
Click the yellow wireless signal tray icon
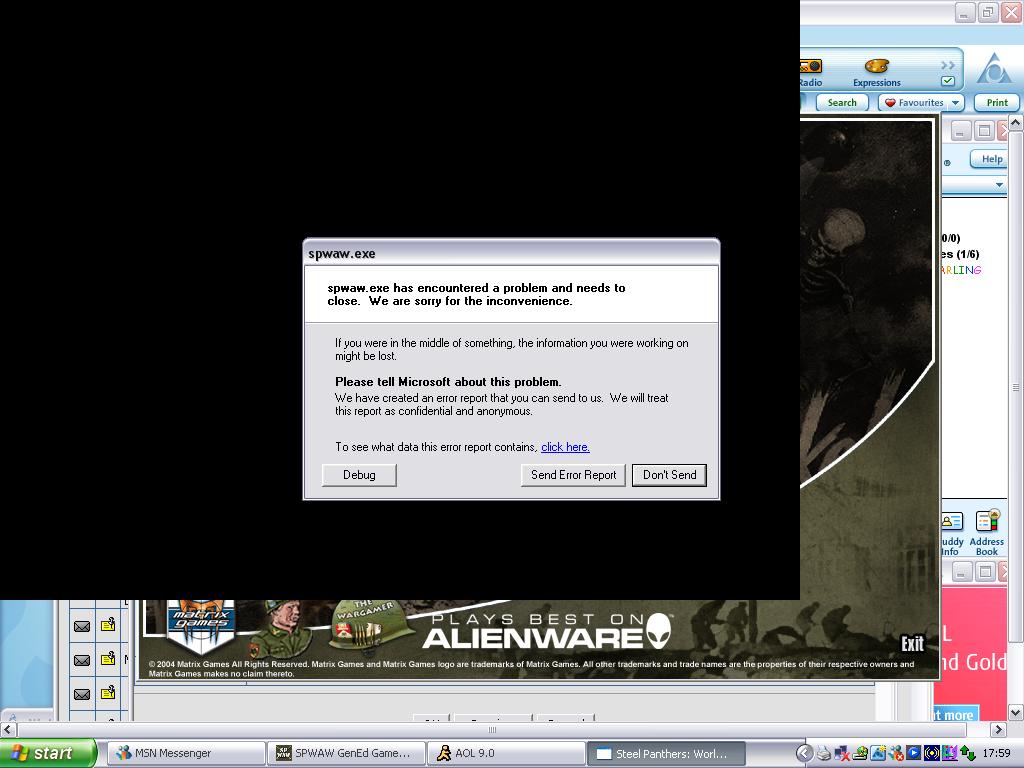click(931, 754)
